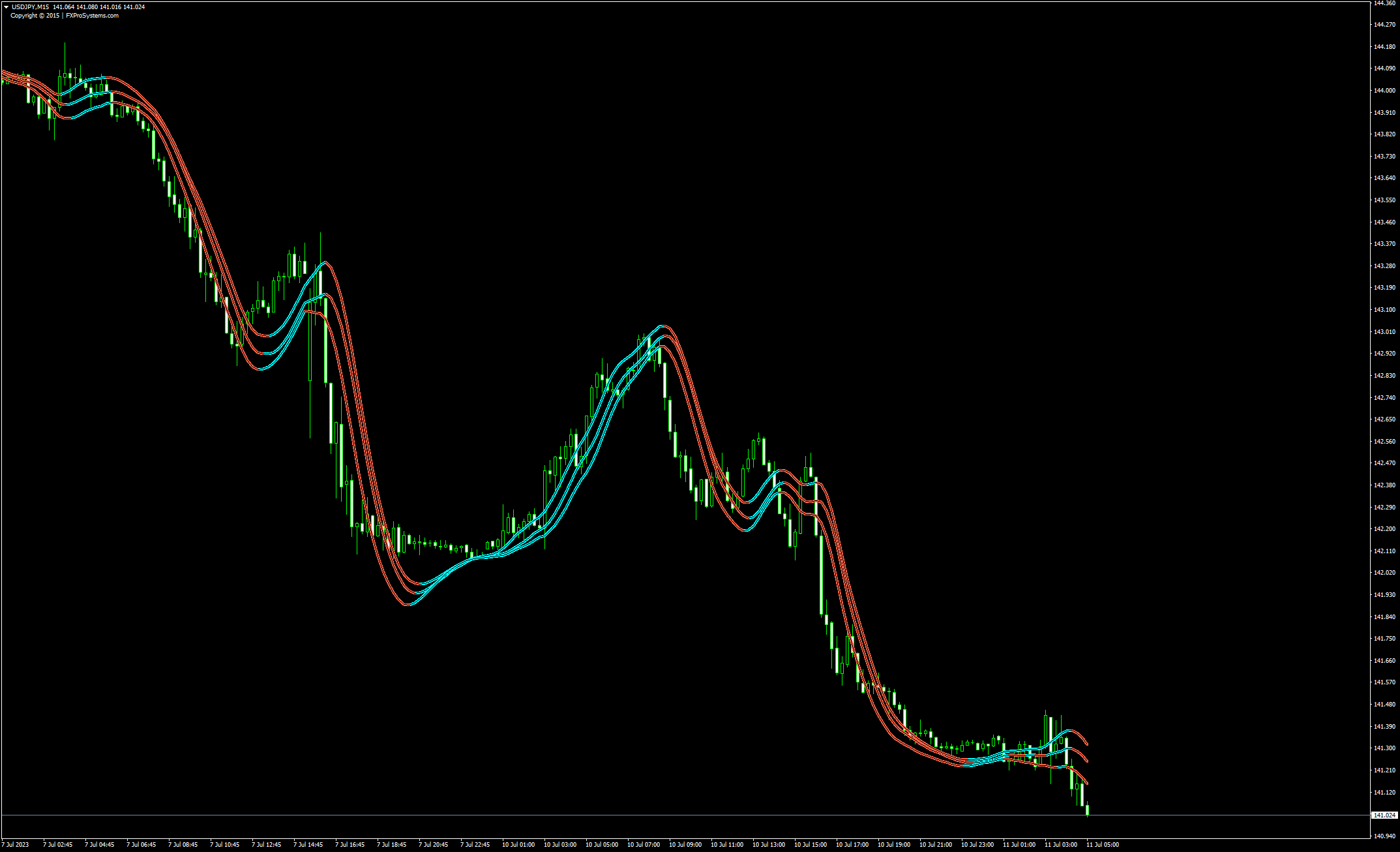Click the 142.560 price scale label
This screenshot has width=1400, height=852.
(x=1384, y=441)
